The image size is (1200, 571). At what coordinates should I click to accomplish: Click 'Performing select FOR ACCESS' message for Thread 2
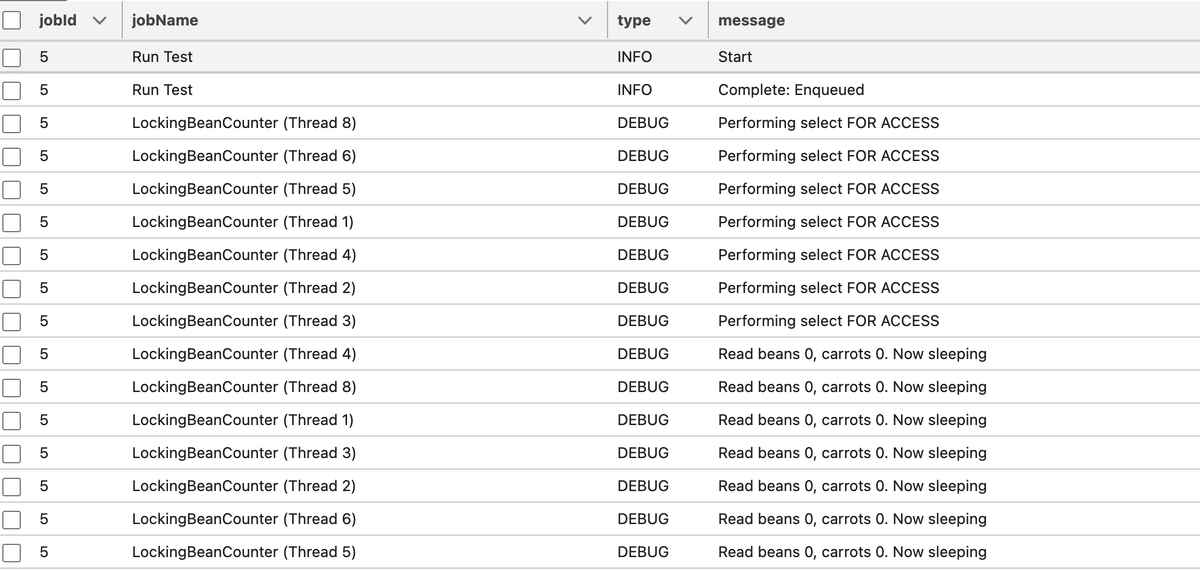[829, 288]
